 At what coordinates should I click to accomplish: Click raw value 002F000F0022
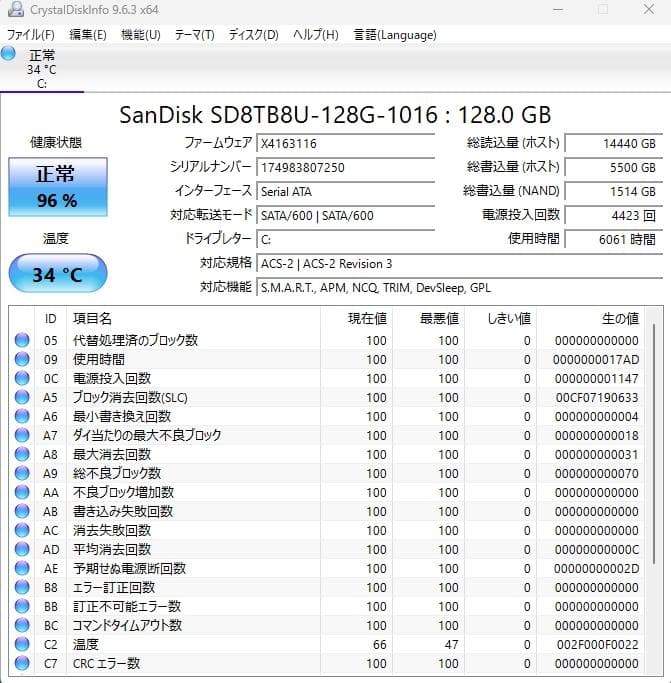tap(597, 644)
